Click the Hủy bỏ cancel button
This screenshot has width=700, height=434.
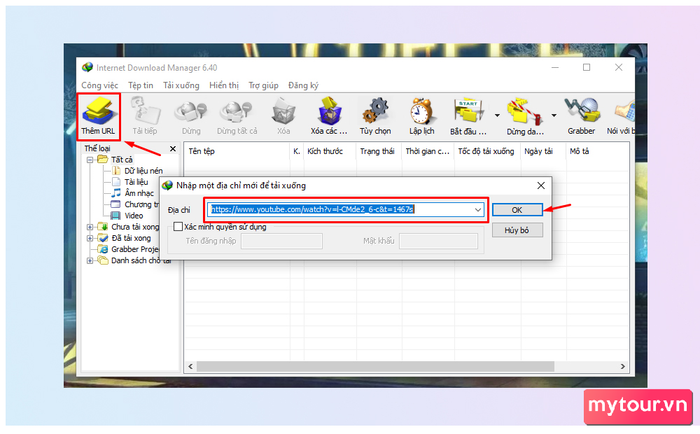coord(517,230)
